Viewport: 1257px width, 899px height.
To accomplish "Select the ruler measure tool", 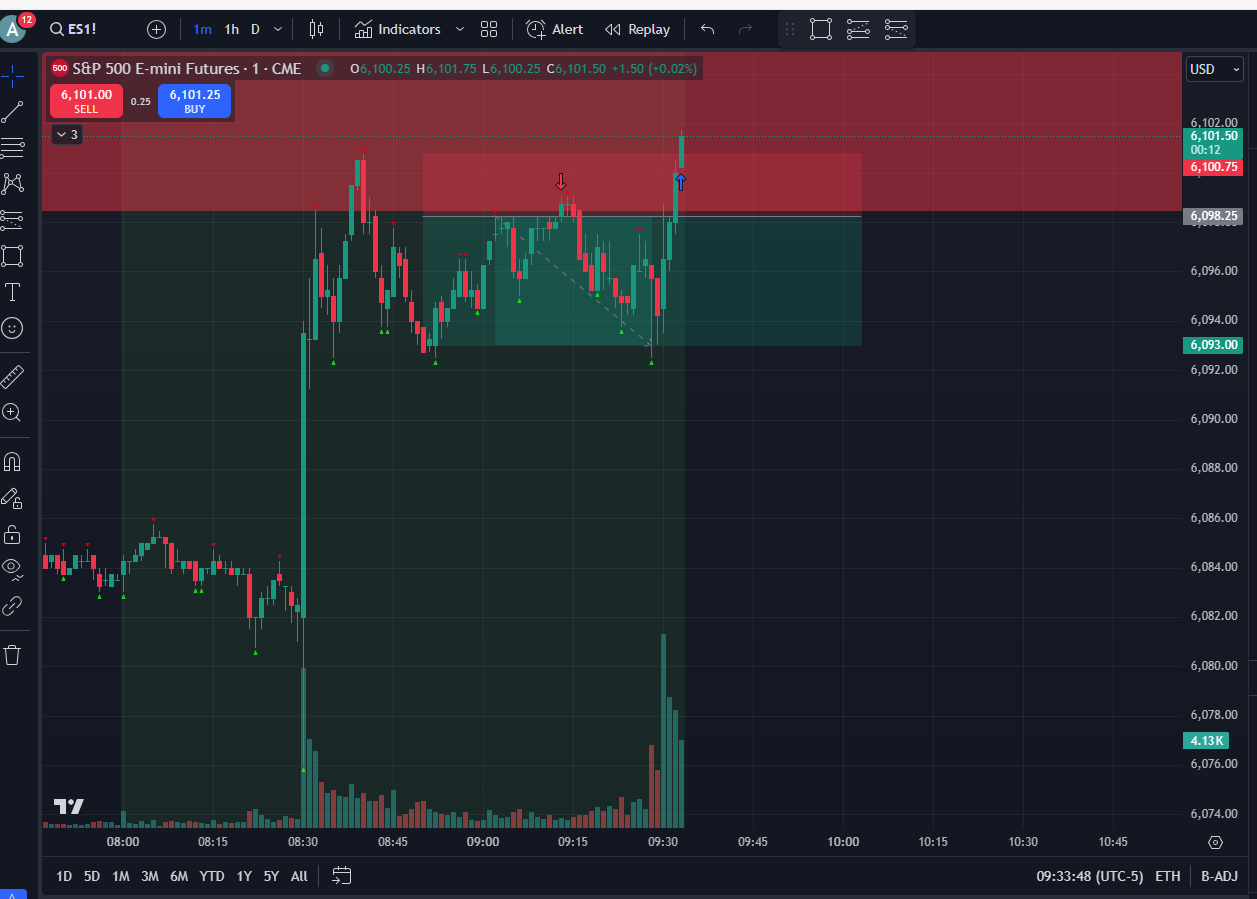I will pos(12,376).
